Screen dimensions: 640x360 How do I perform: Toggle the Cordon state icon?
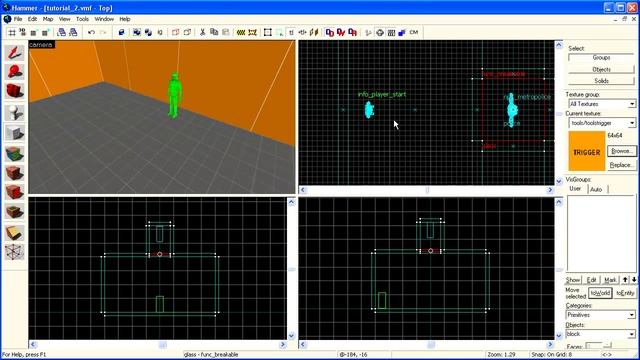(241, 32)
